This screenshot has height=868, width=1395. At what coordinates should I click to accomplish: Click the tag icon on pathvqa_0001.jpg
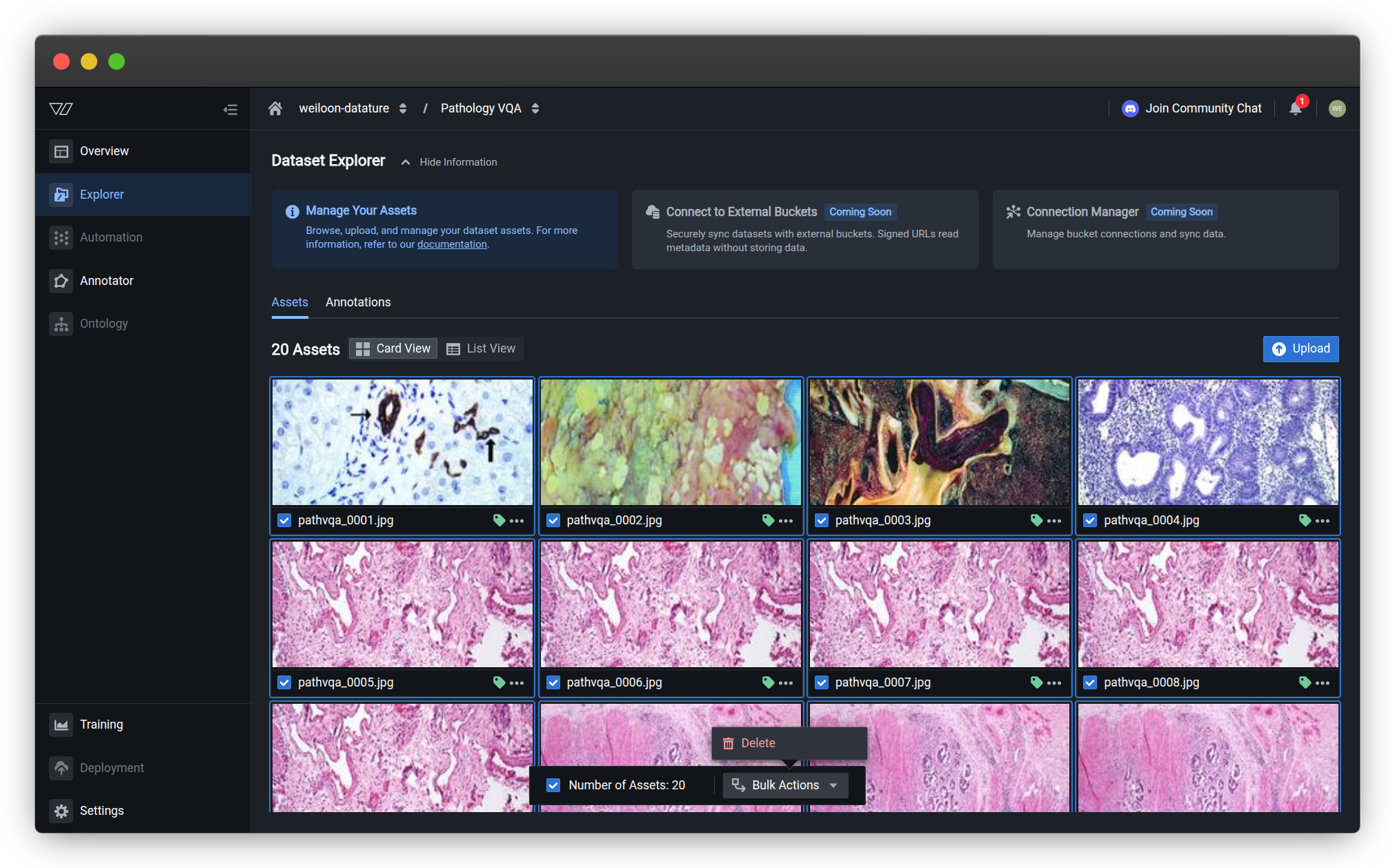[499, 520]
